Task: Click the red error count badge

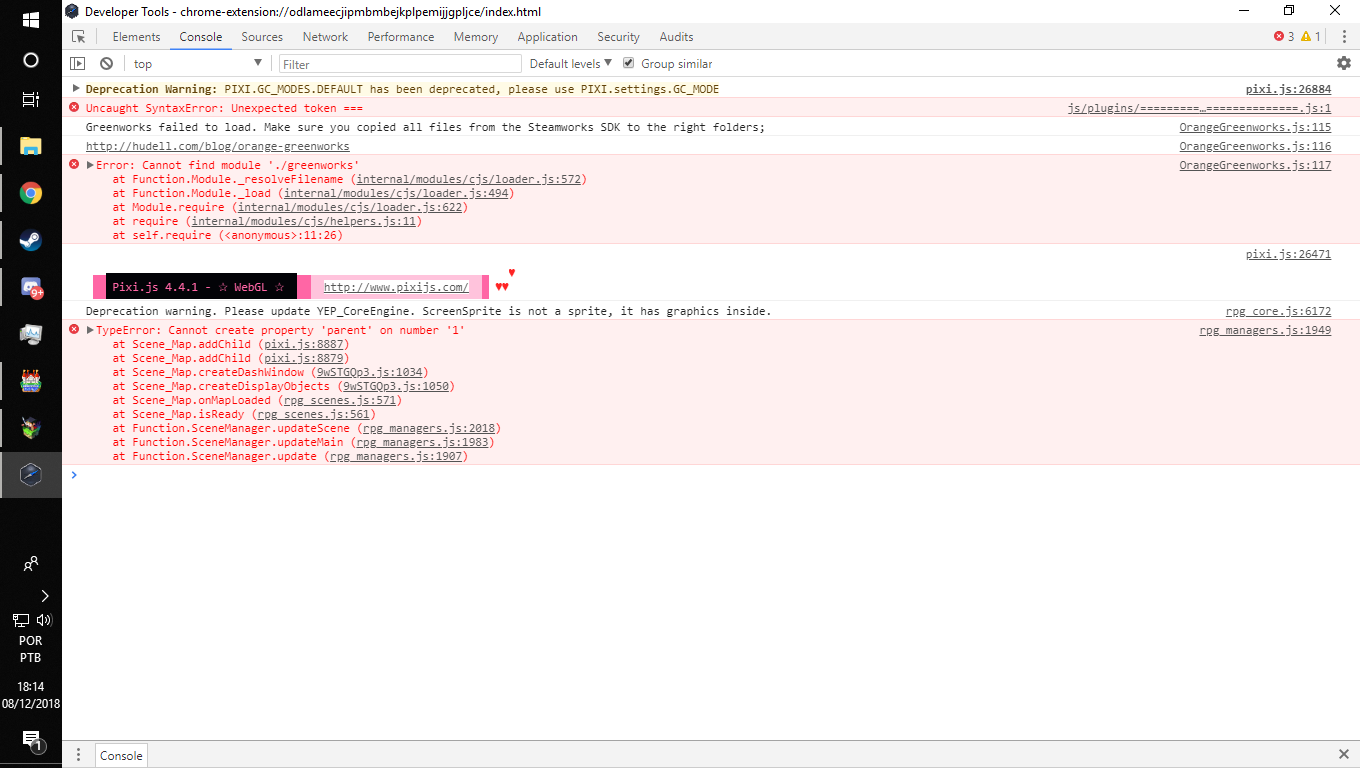Action: (1284, 37)
